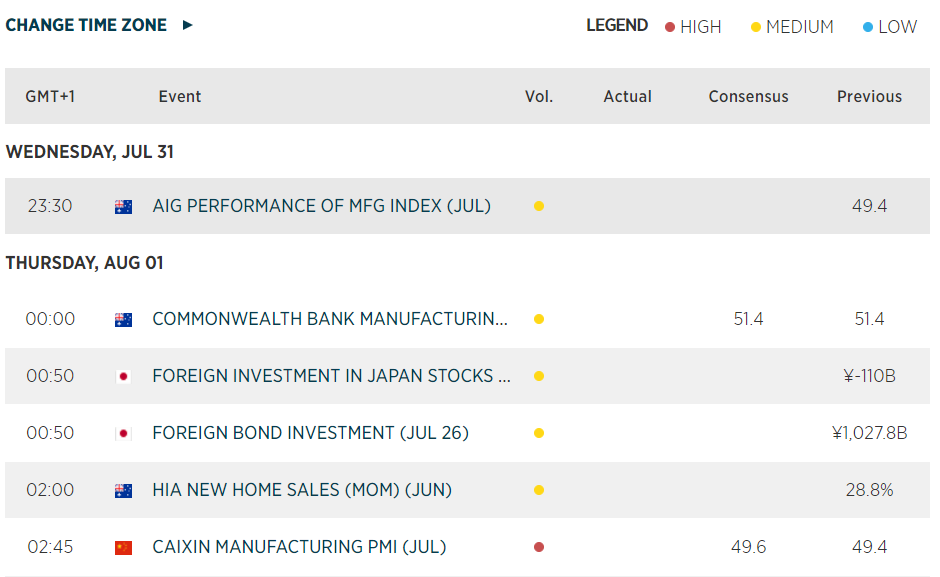Click the Australian flag beside AIG Performance row
Viewport: 940px width, 577px height.
click(123, 206)
